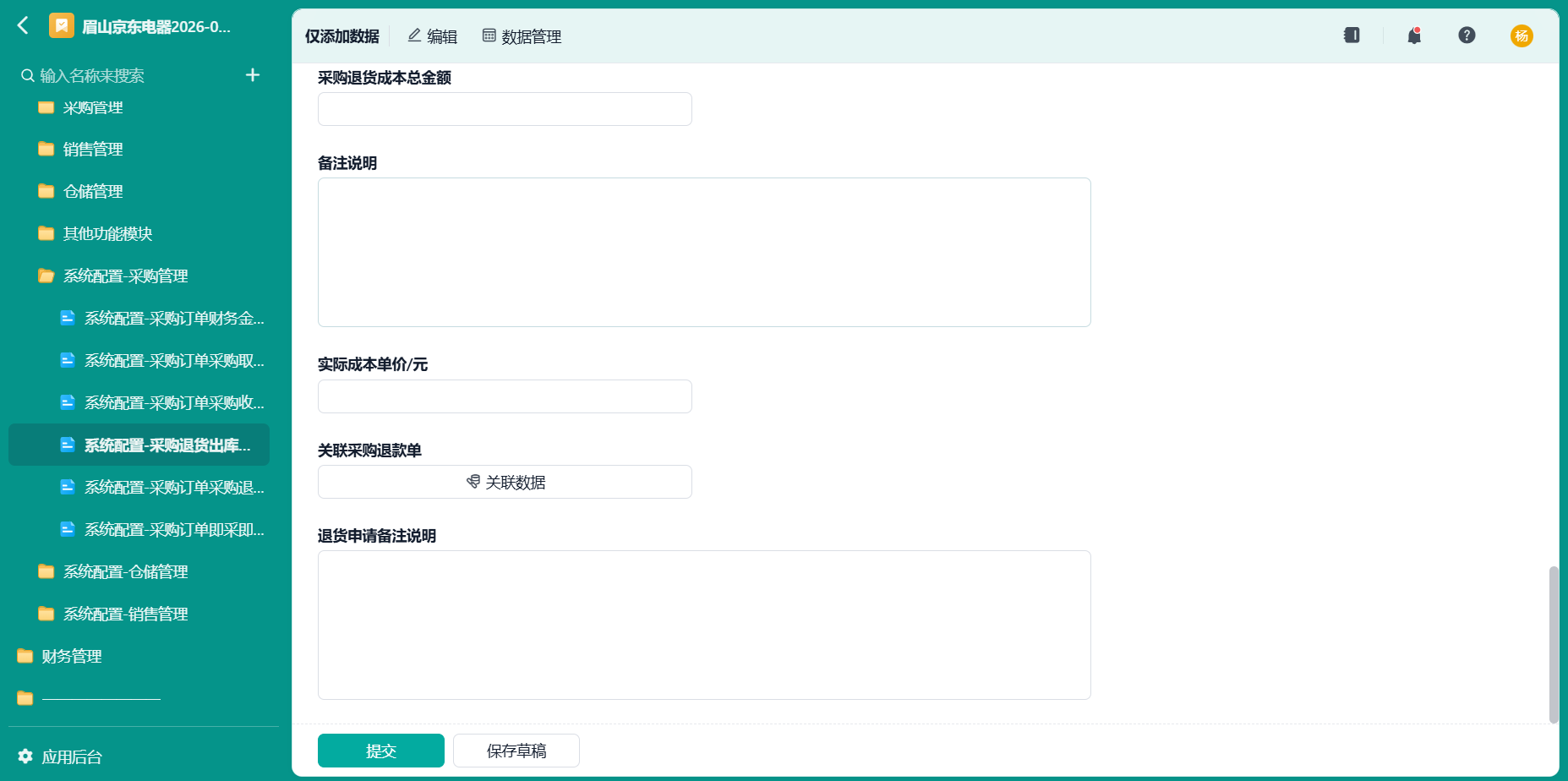Switch to 数据管理 tab
1568x781 pixels.
(522, 36)
